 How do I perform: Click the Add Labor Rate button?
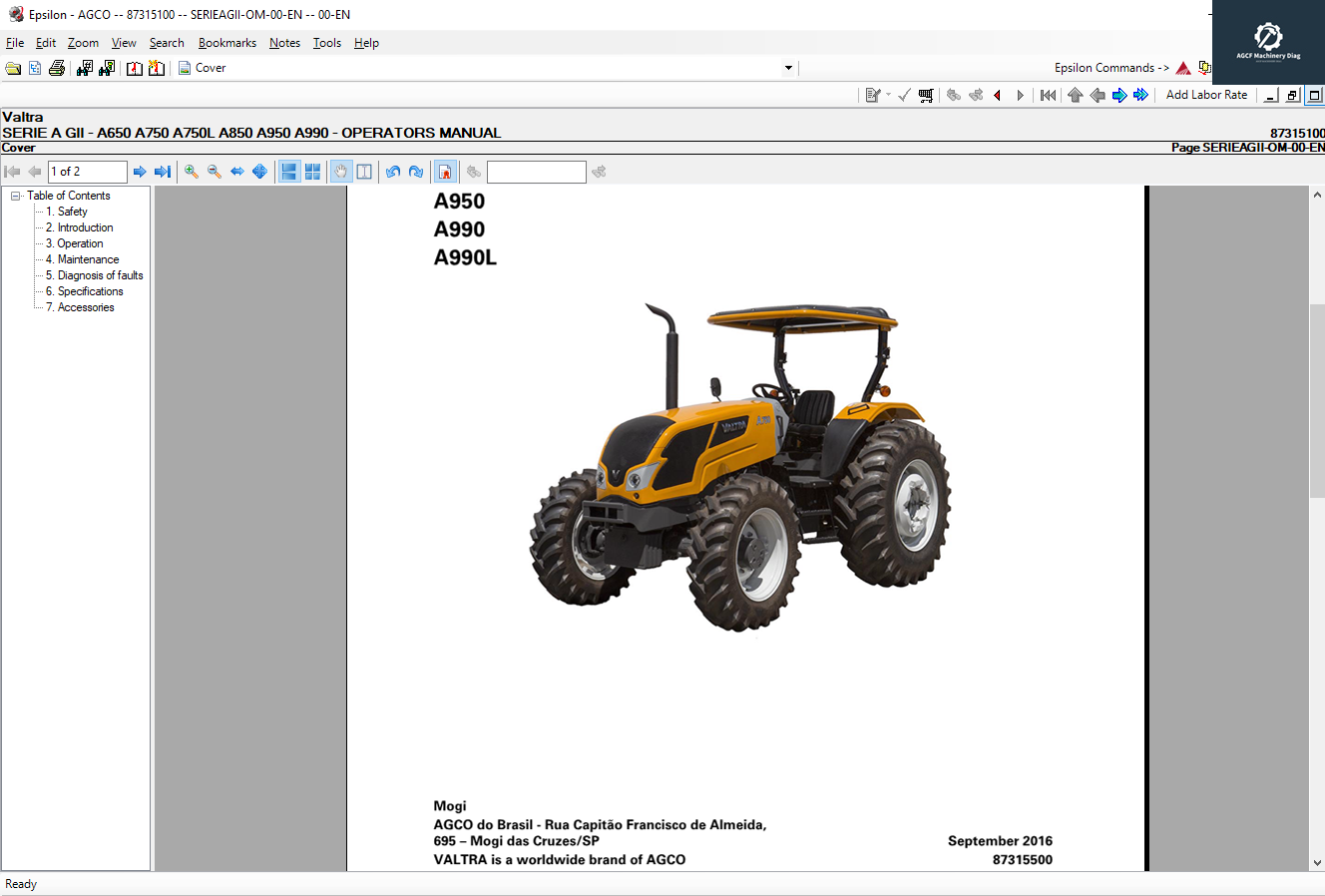[x=1206, y=94]
